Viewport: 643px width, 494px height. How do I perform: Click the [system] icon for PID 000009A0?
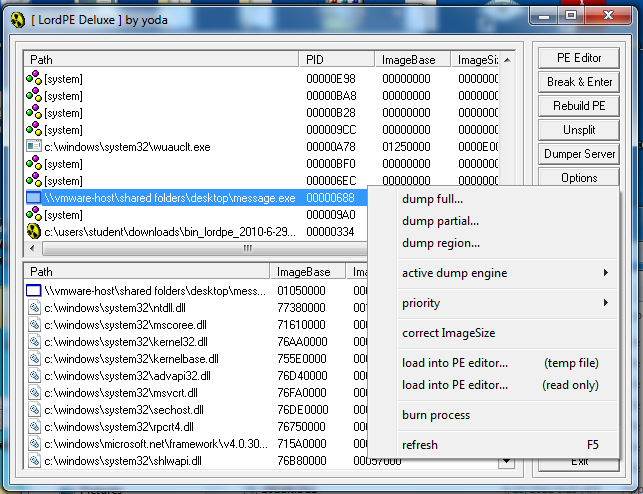click(34, 214)
